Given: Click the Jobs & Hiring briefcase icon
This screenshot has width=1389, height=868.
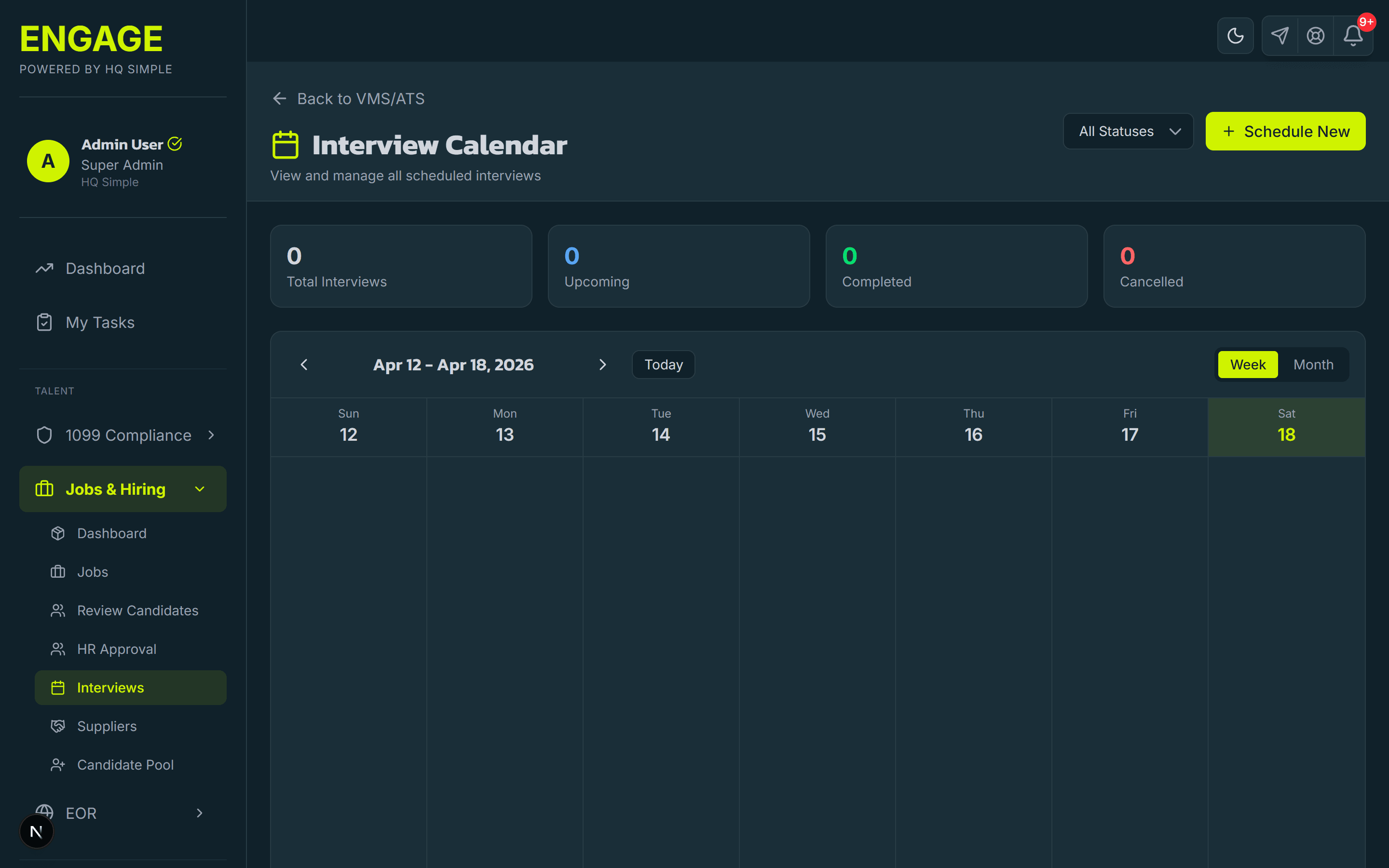Looking at the screenshot, I should click(44, 489).
